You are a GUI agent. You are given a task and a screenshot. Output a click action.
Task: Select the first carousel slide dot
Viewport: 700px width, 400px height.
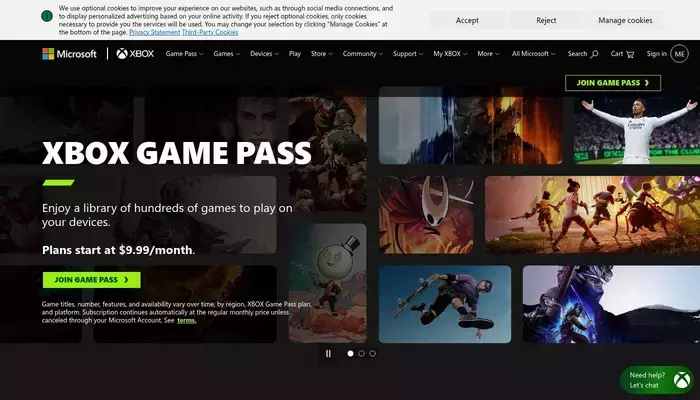[x=350, y=354]
